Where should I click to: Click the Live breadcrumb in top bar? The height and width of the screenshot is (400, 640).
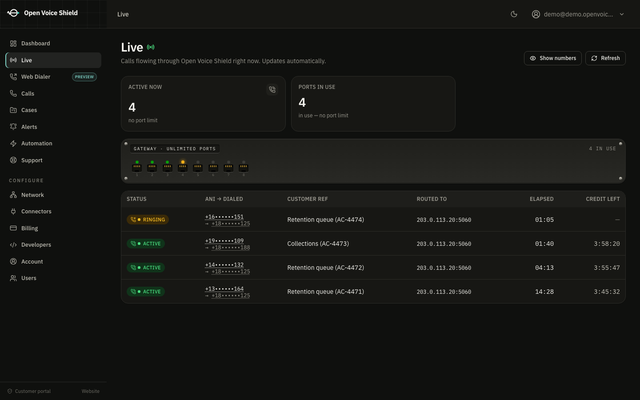coord(123,14)
